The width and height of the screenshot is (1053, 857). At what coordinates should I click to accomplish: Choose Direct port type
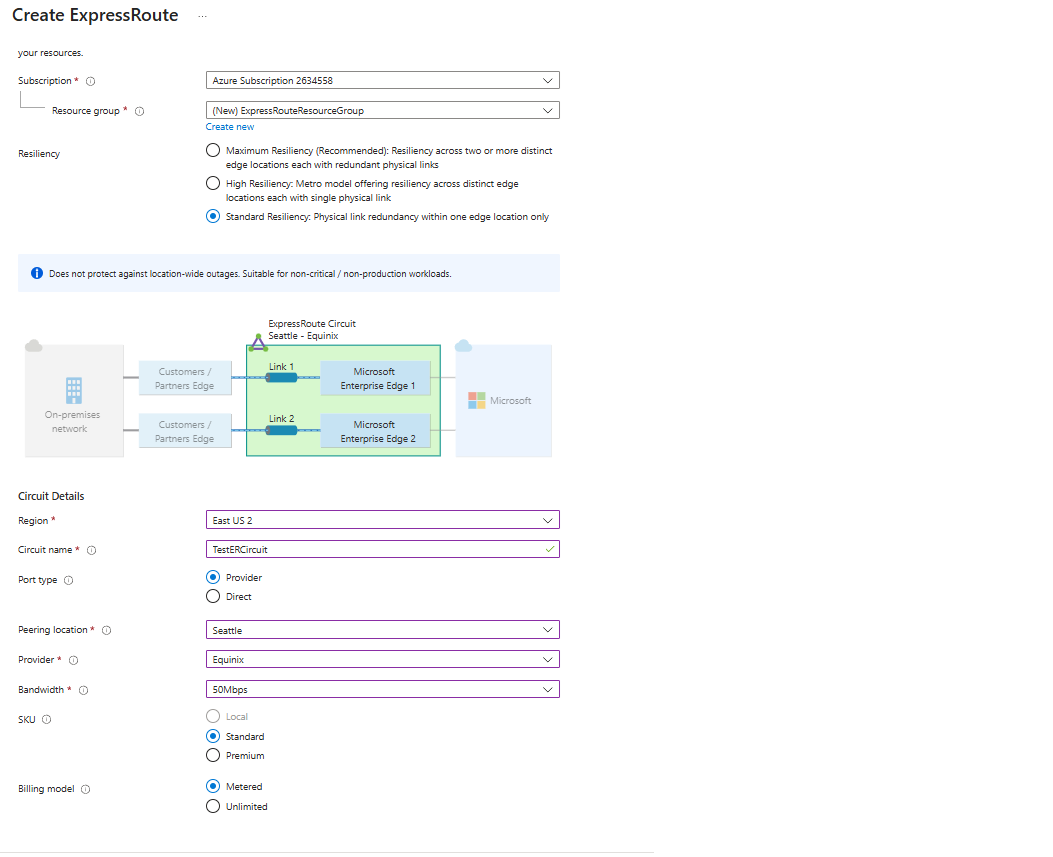click(213, 596)
